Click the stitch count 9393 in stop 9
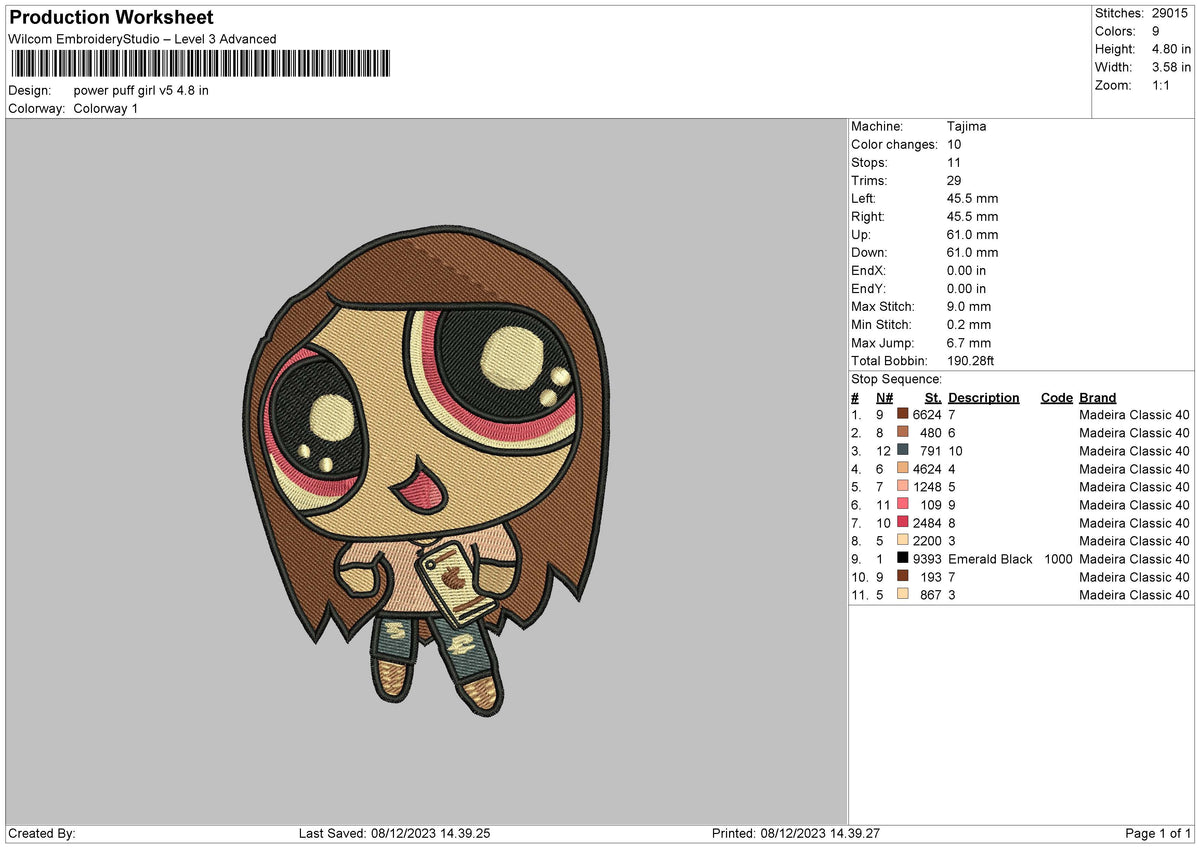The height and width of the screenshot is (848, 1200). [x=927, y=558]
